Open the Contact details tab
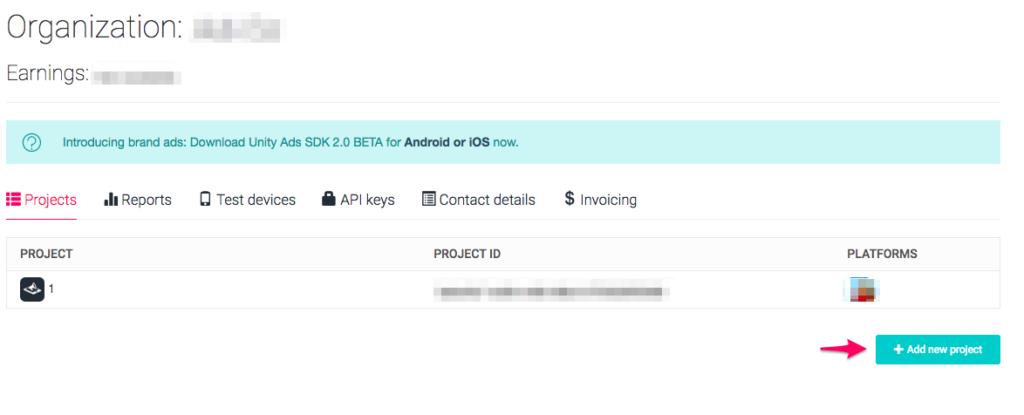 (479, 200)
